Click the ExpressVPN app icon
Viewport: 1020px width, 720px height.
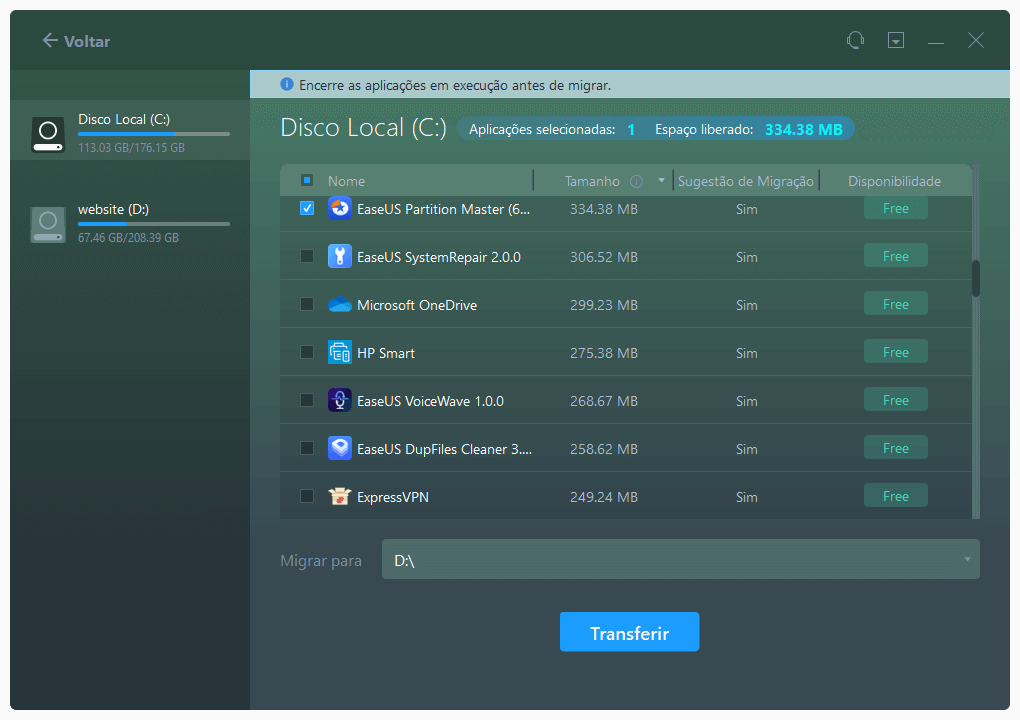click(340, 497)
